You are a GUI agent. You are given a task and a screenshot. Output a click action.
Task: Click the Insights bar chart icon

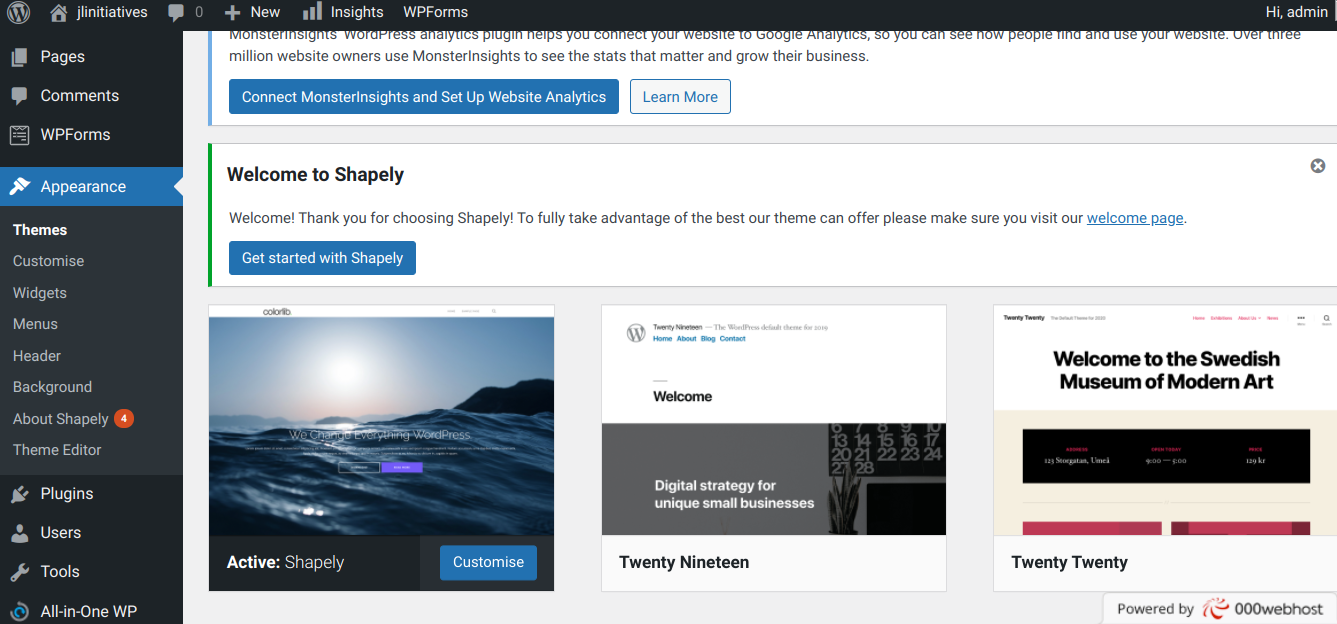tap(312, 11)
